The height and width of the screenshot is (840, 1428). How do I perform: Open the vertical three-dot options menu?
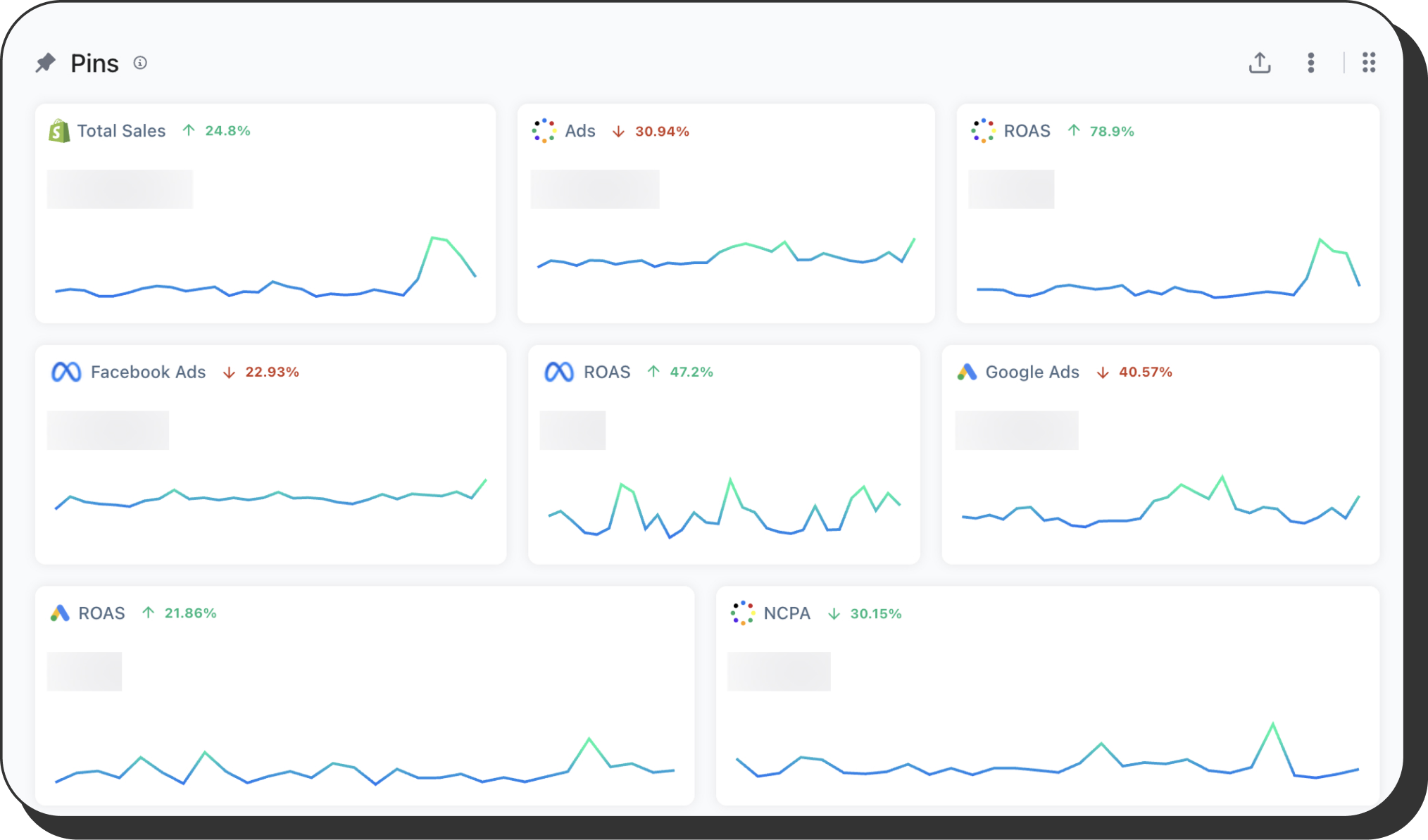click(x=1310, y=63)
